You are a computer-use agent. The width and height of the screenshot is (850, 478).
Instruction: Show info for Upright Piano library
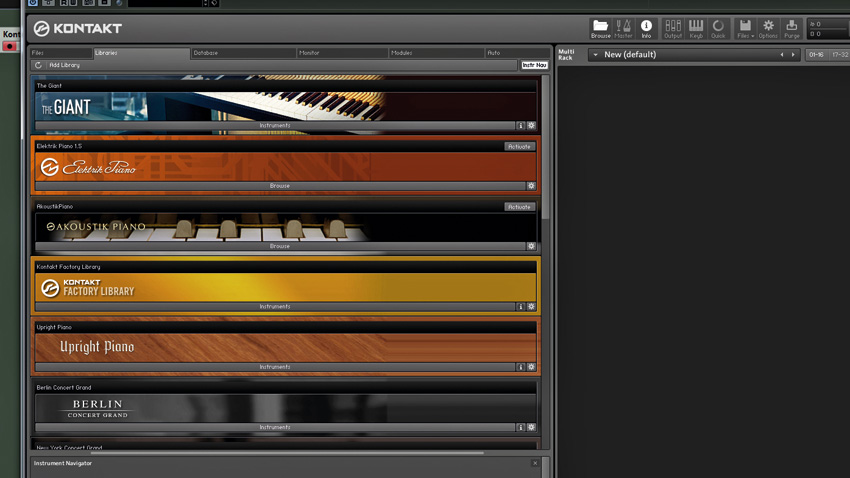pyautogui.click(x=520, y=367)
